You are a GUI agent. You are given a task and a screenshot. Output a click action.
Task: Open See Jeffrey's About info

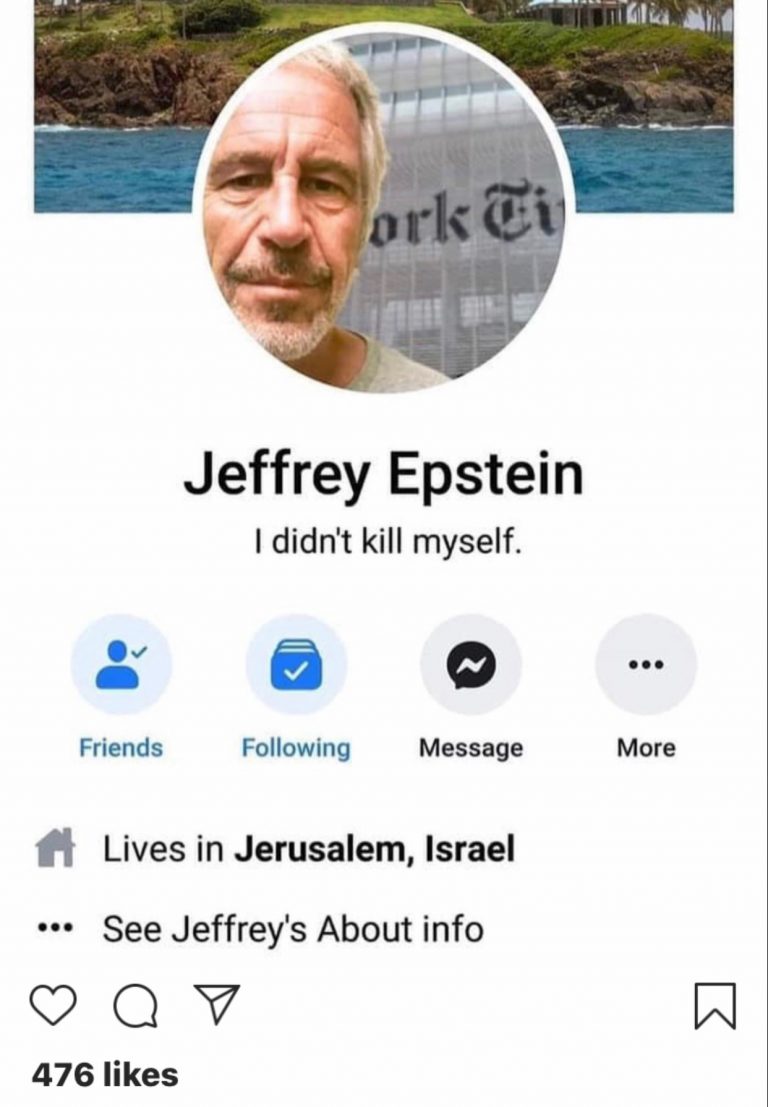[293, 928]
